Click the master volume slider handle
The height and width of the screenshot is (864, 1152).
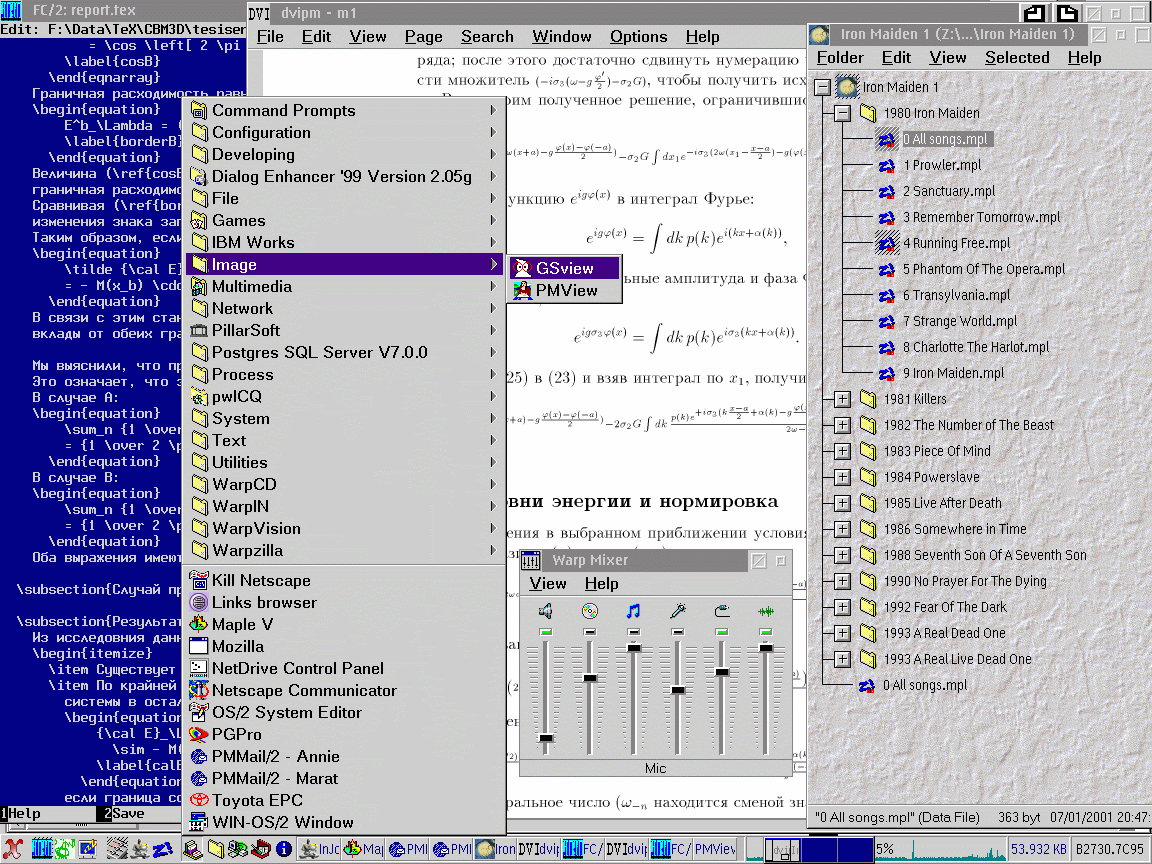click(545, 738)
